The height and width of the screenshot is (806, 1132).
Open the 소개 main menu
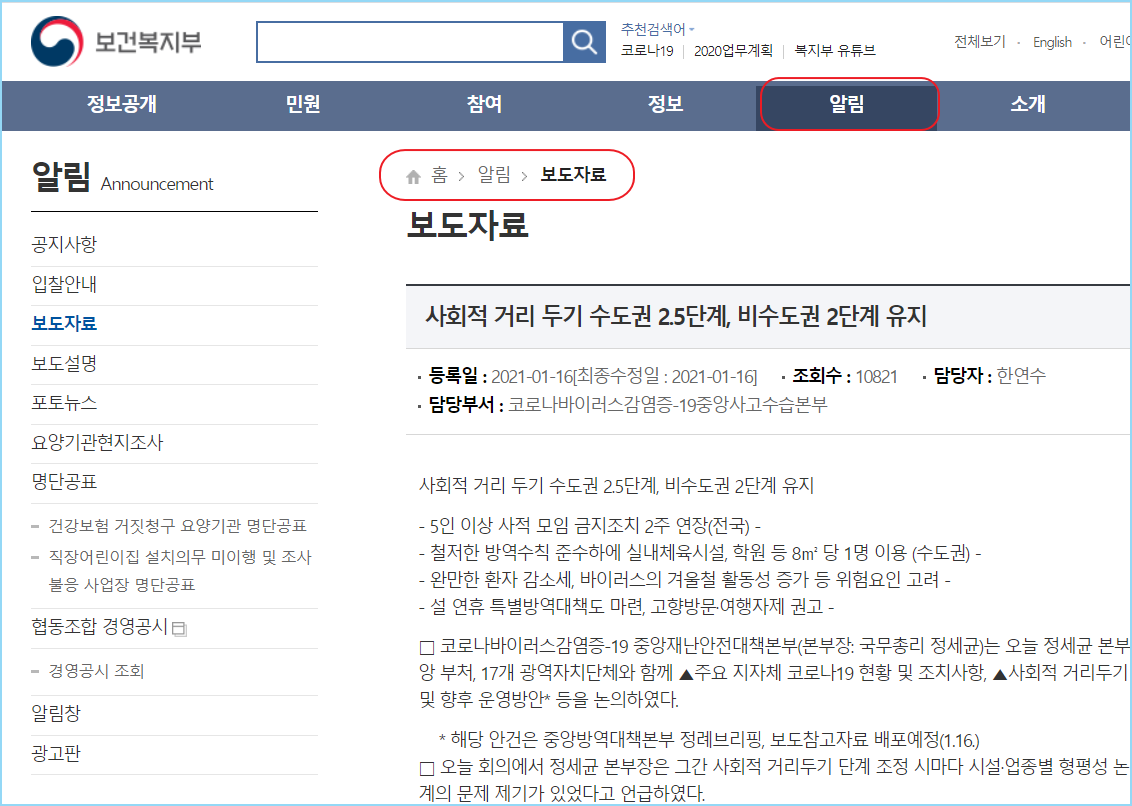coord(1028,105)
